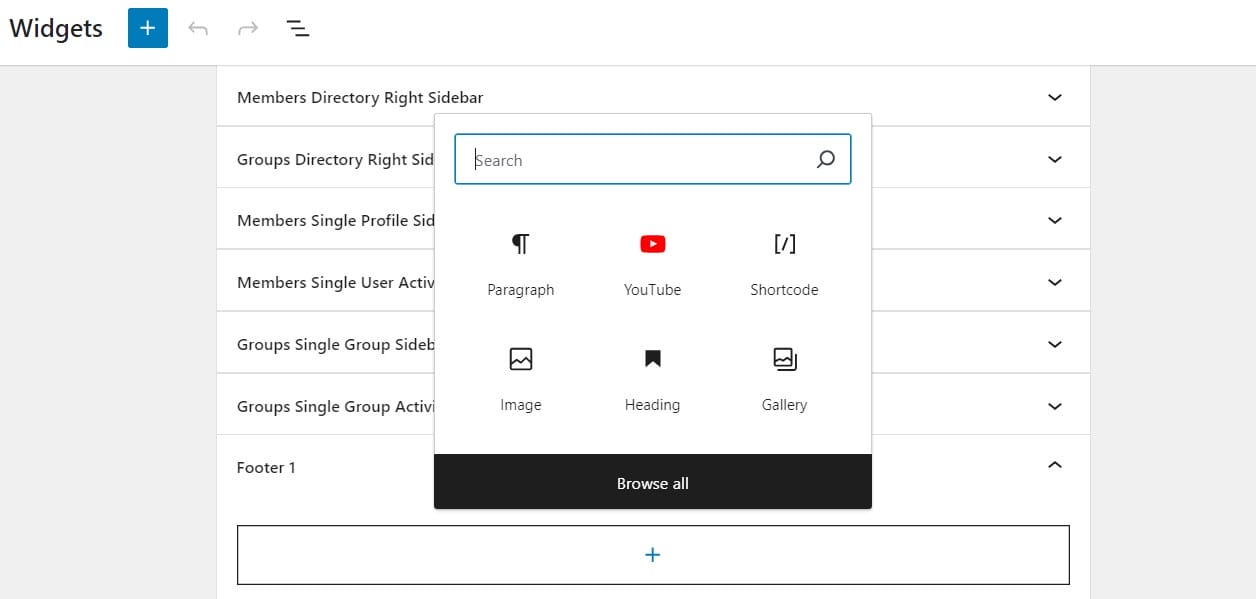Expand Members Single Profile Sidebar chevron
The width and height of the screenshot is (1256, 599).
1054,220
